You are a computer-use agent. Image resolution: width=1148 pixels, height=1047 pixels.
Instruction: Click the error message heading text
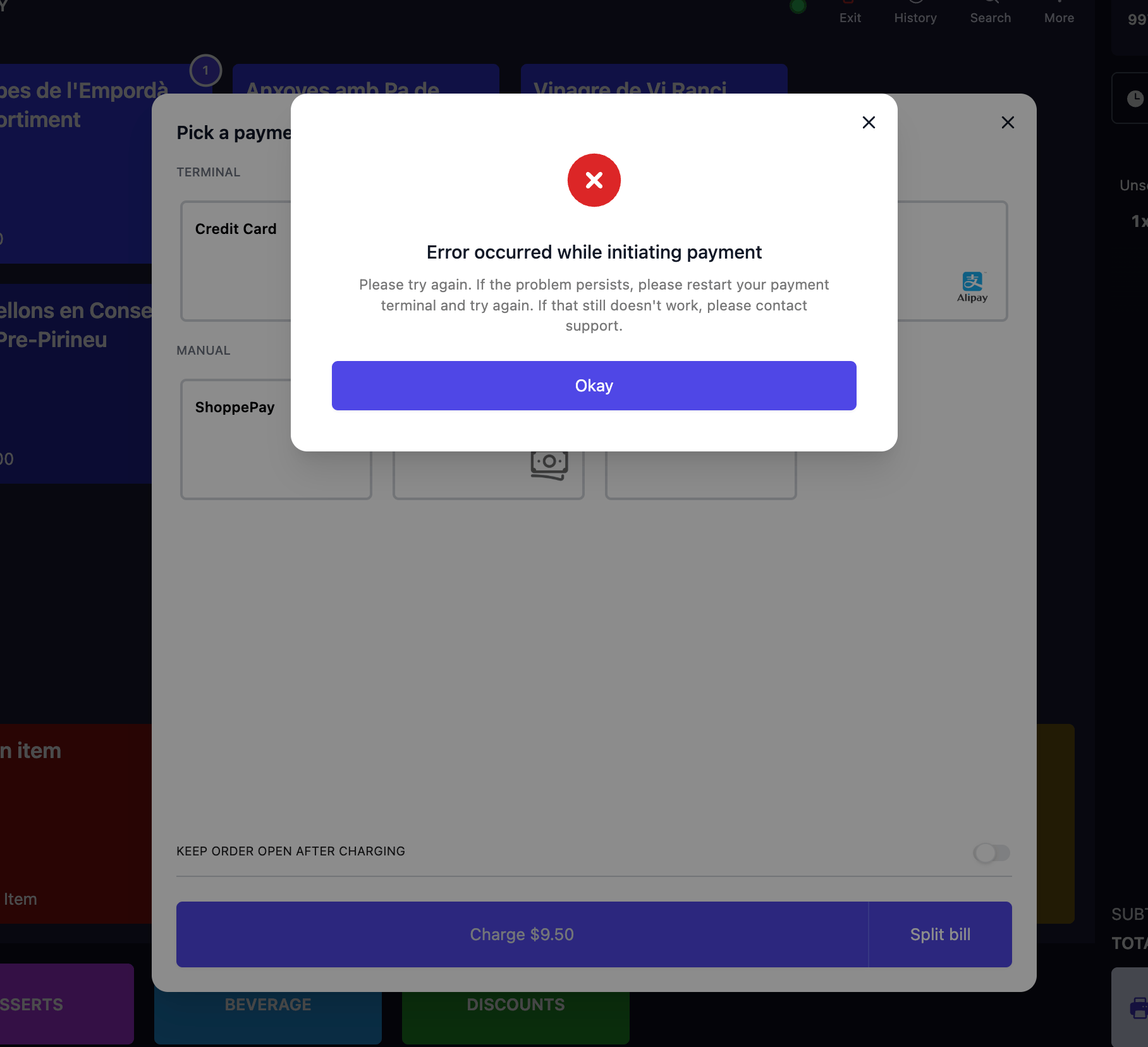coord(594,252)
